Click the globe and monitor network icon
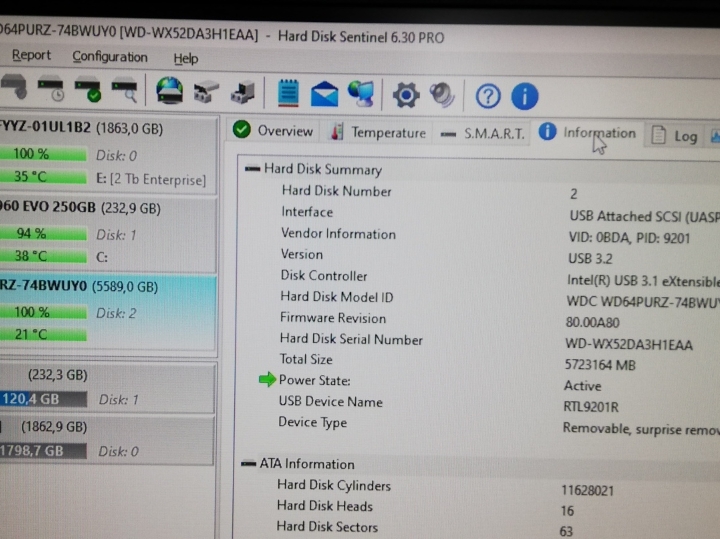 click(x=361, y=94)
